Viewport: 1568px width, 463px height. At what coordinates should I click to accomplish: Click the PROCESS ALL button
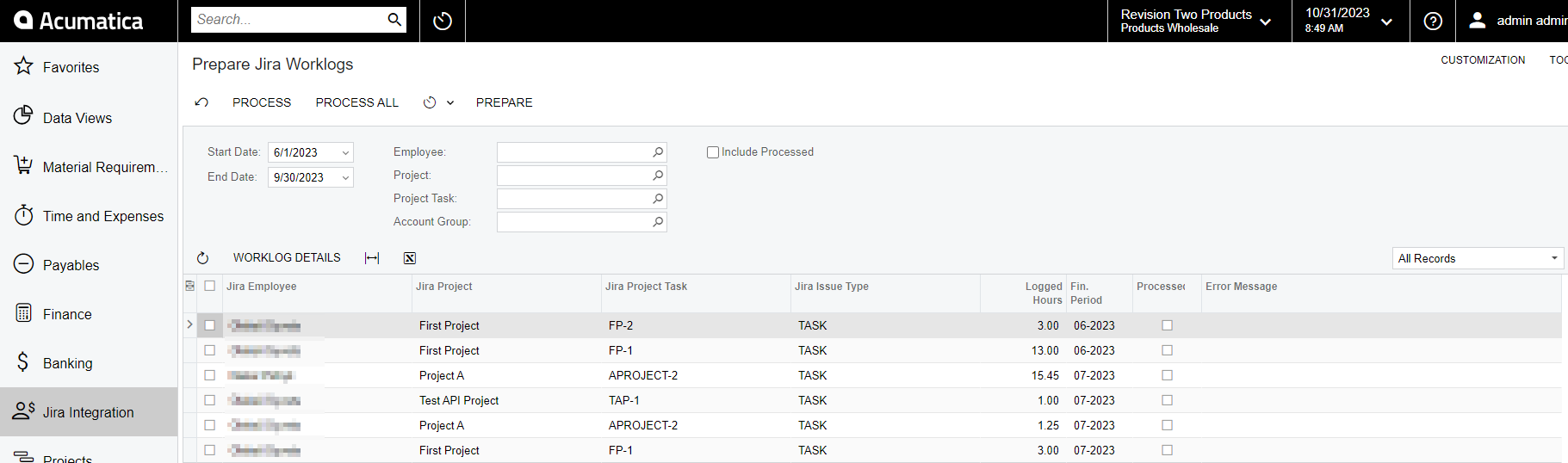coord(356,102)
